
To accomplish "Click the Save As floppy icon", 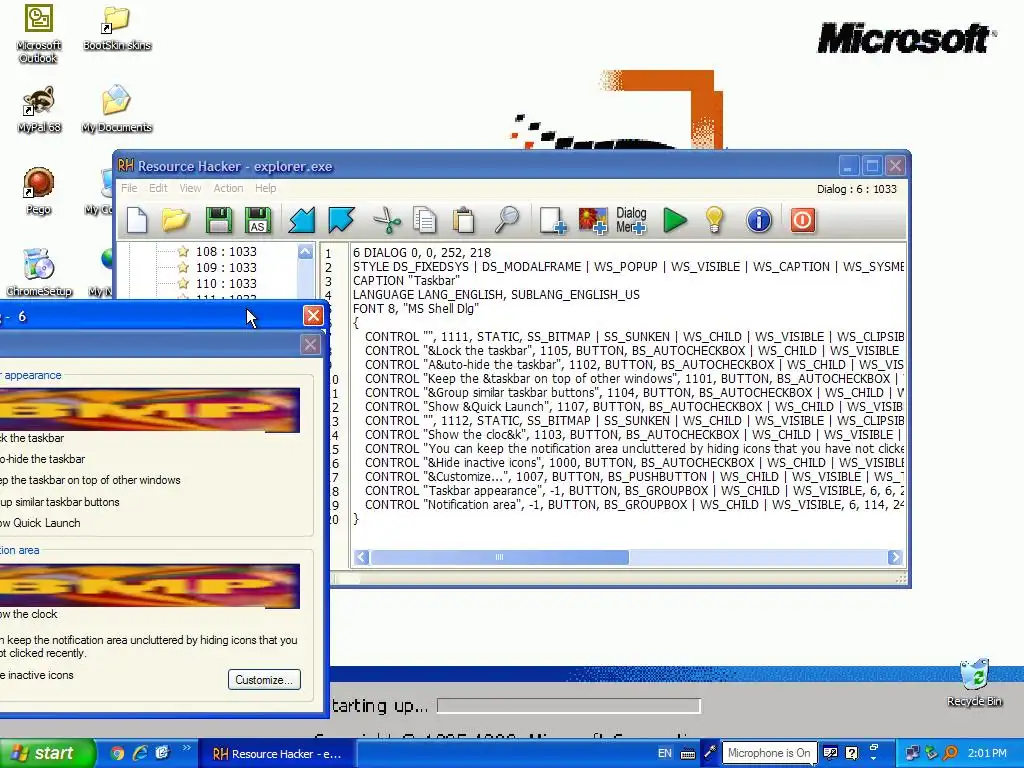I will [x=258, y=220].
